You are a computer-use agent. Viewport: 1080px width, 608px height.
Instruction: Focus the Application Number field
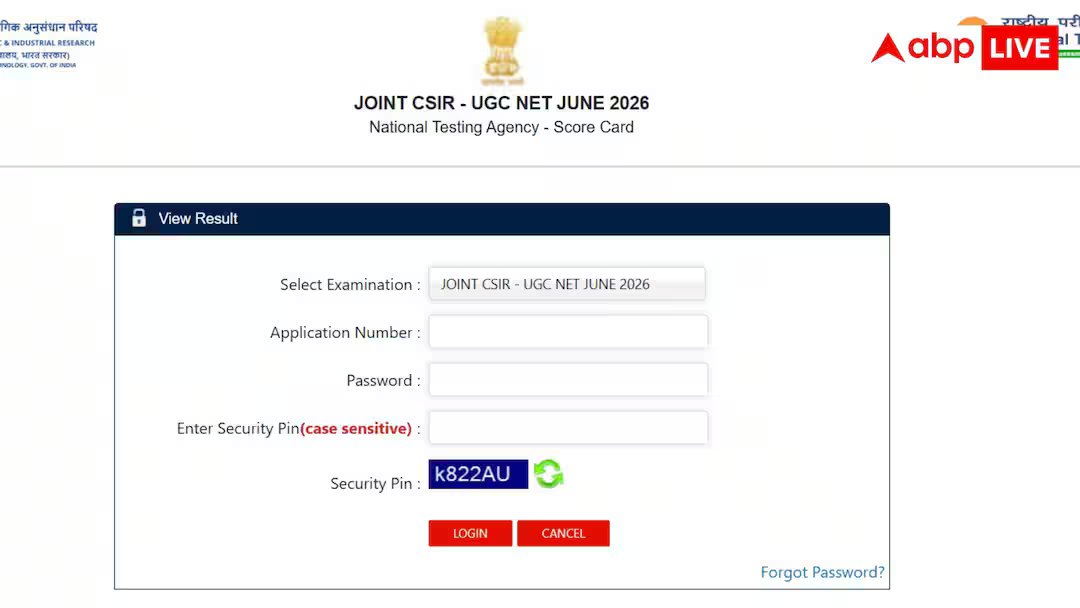[x=568, y=332]
